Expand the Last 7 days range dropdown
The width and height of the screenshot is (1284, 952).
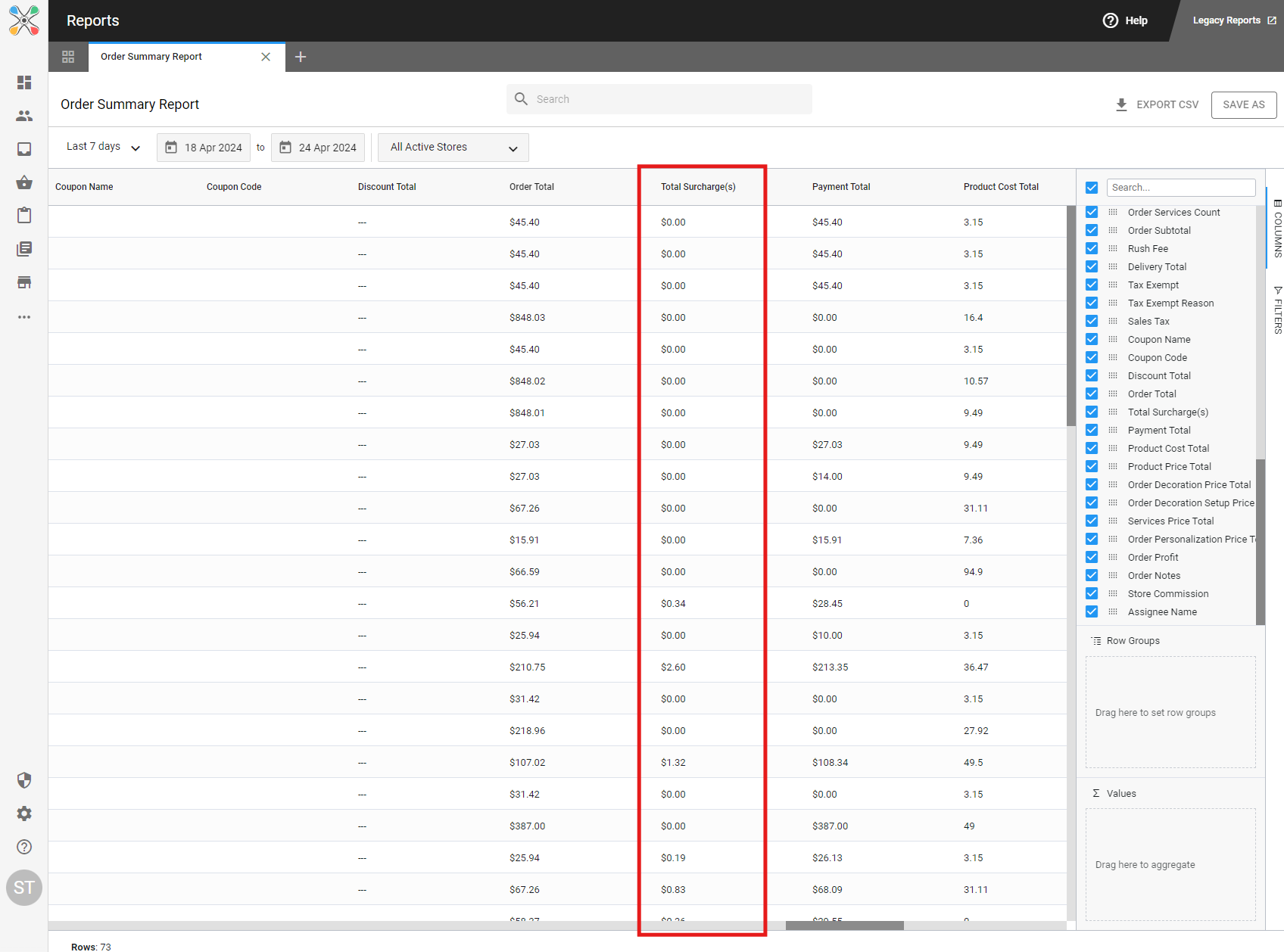pos(103,147)
